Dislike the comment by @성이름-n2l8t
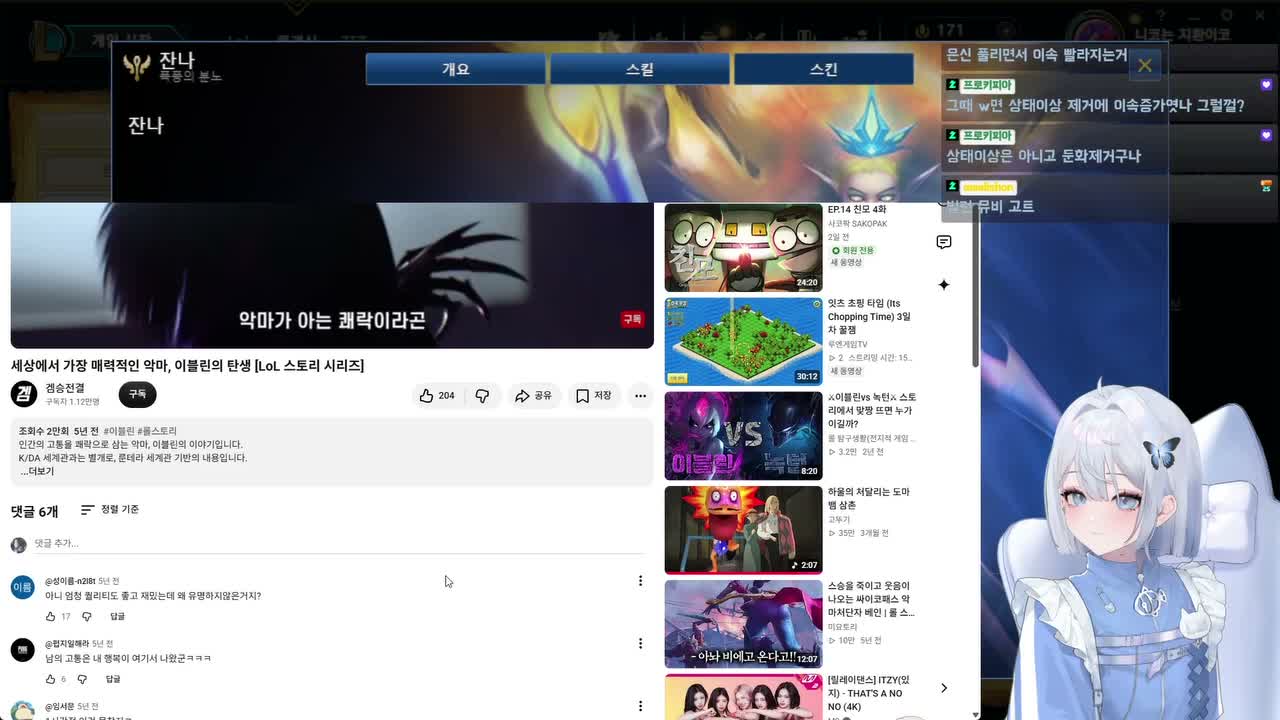 point(87,616)
